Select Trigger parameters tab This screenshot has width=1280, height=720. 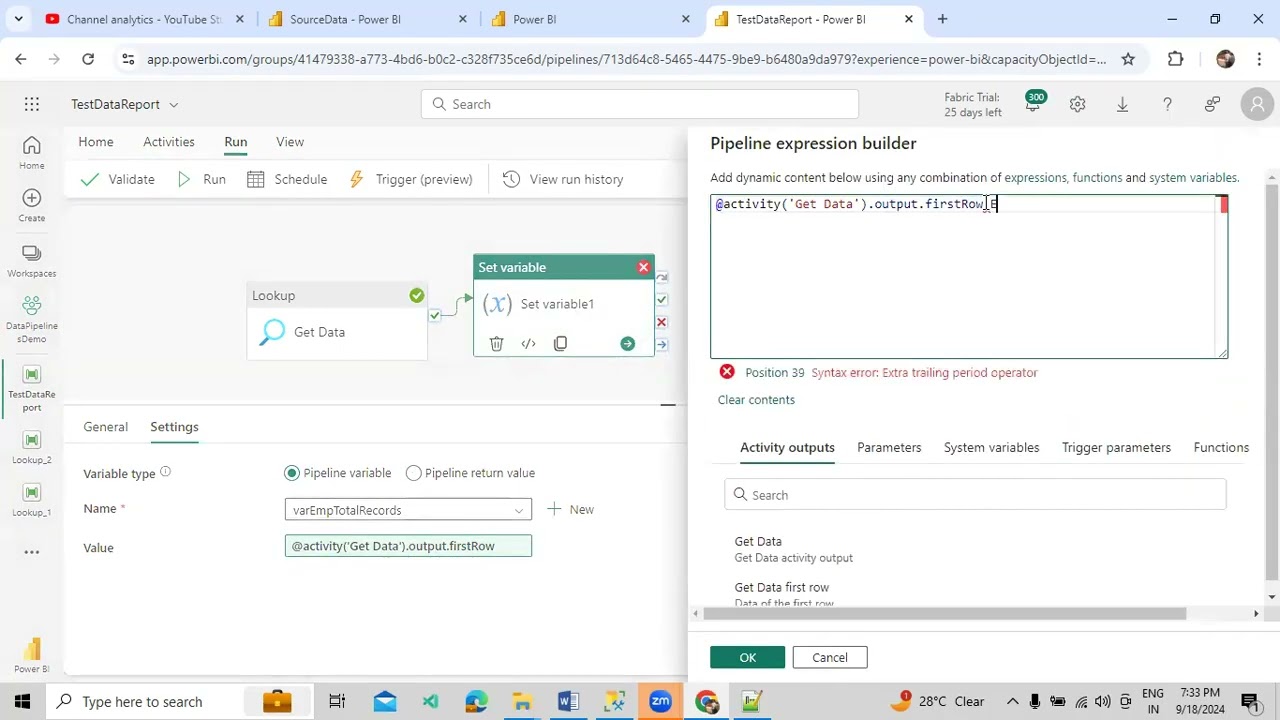click(1116, 447)
